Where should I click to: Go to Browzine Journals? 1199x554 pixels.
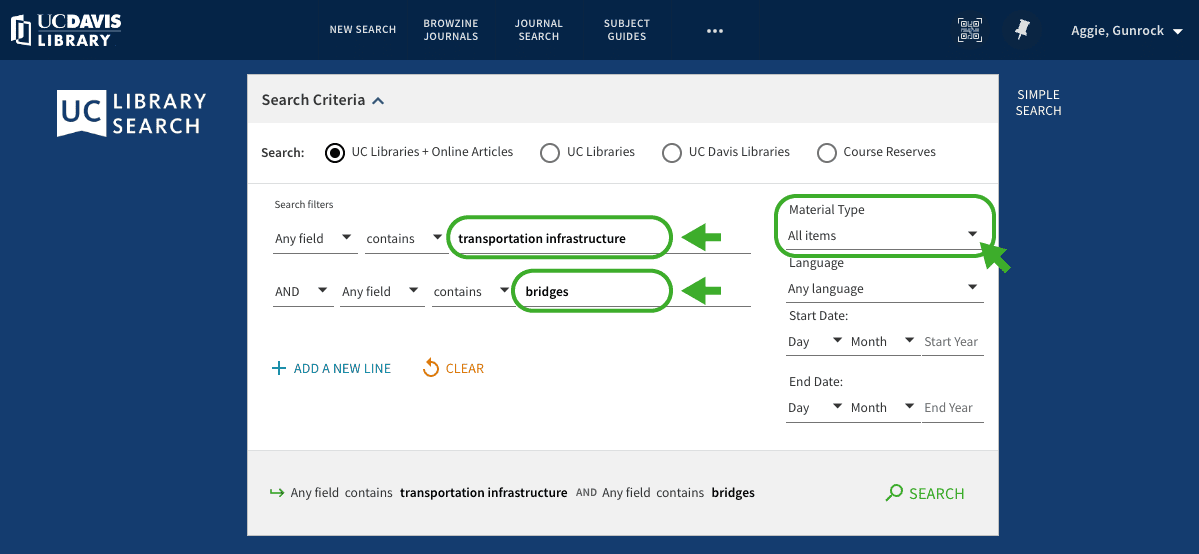pos(450,30)
